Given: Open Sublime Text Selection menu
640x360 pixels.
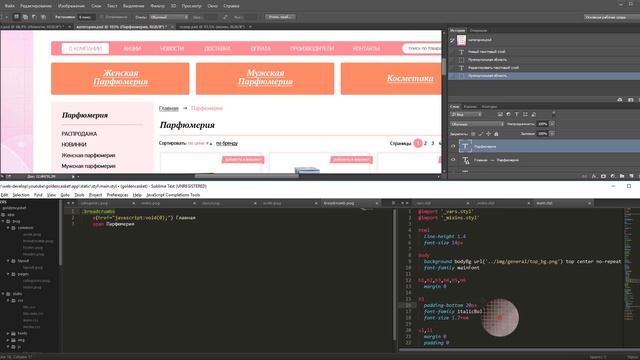Looking at the screenshot, I should (21, 195).
